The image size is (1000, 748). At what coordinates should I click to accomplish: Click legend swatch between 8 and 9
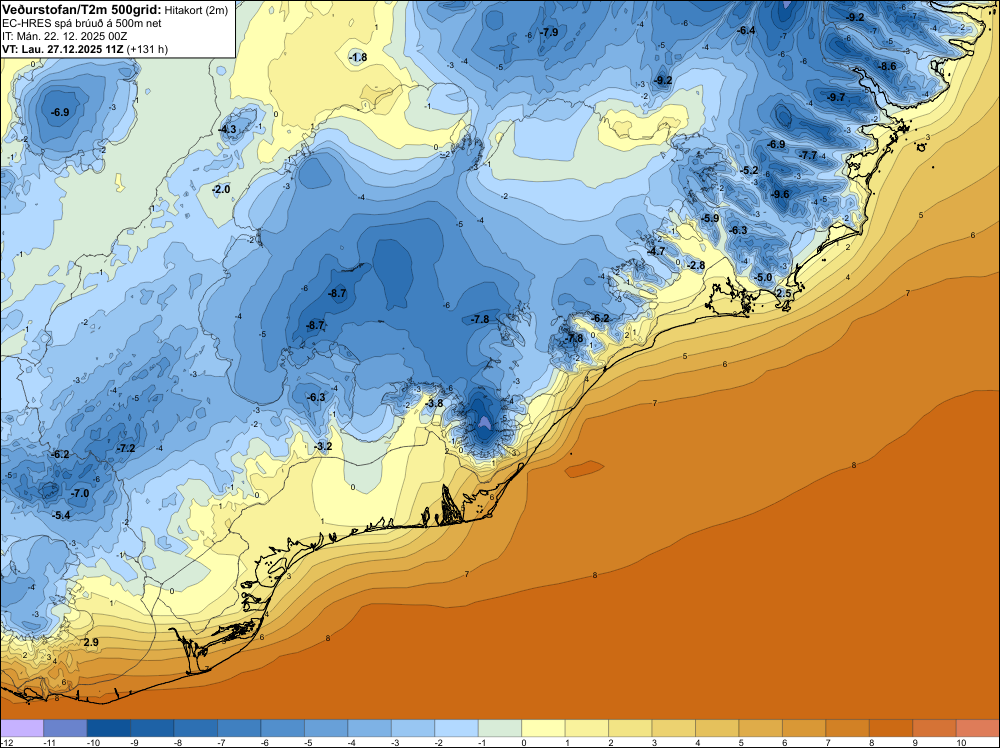(x=891, y=728)
